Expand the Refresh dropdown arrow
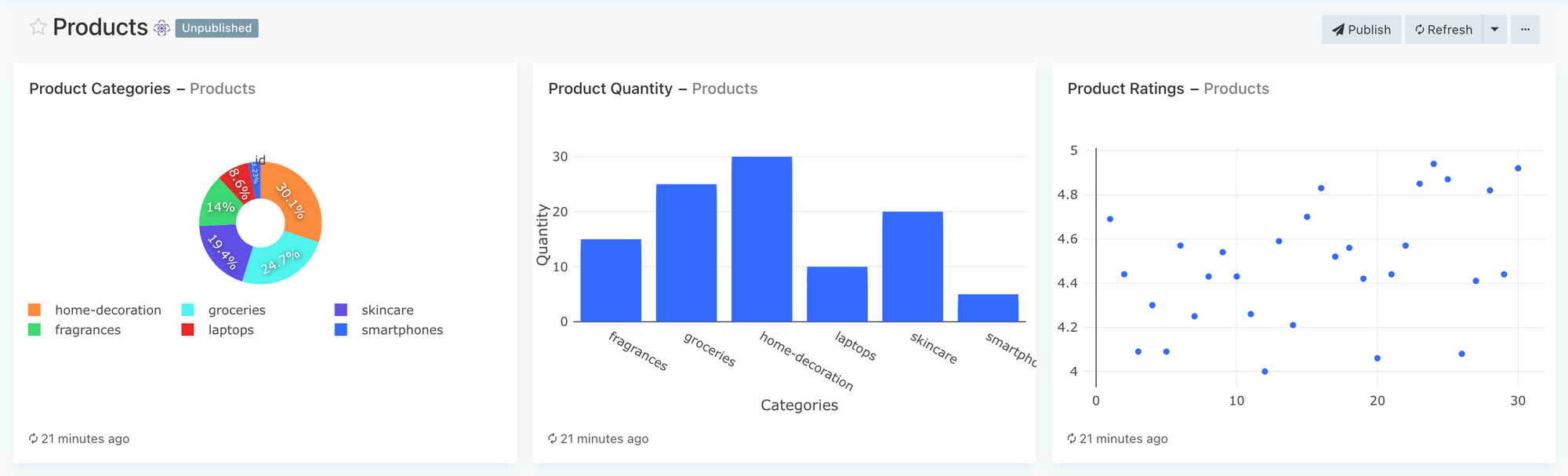The width and height of the screenshot is (1568, 476). point(1494,29)
